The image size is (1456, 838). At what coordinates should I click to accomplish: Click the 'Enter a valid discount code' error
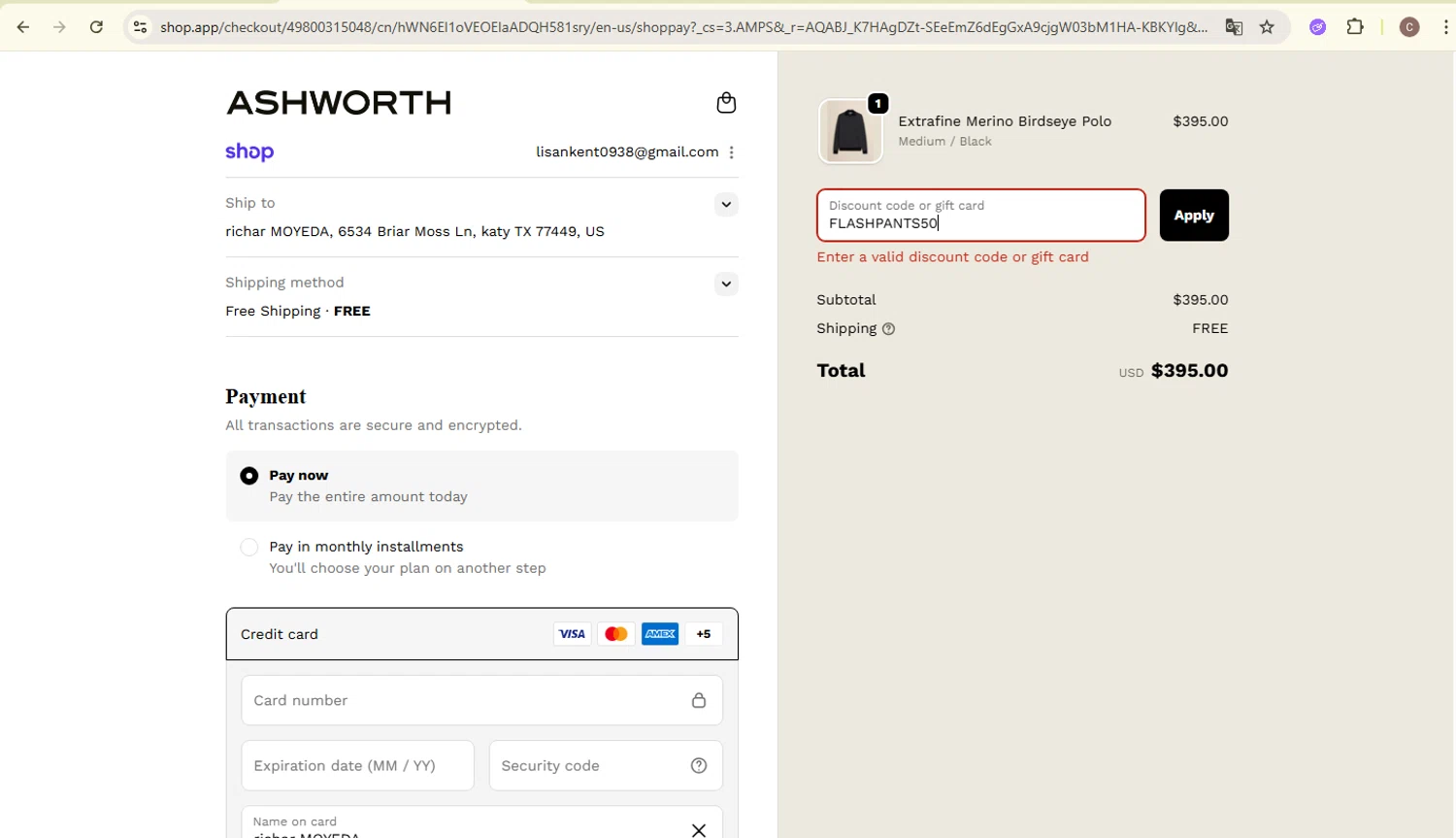point(952,257)
